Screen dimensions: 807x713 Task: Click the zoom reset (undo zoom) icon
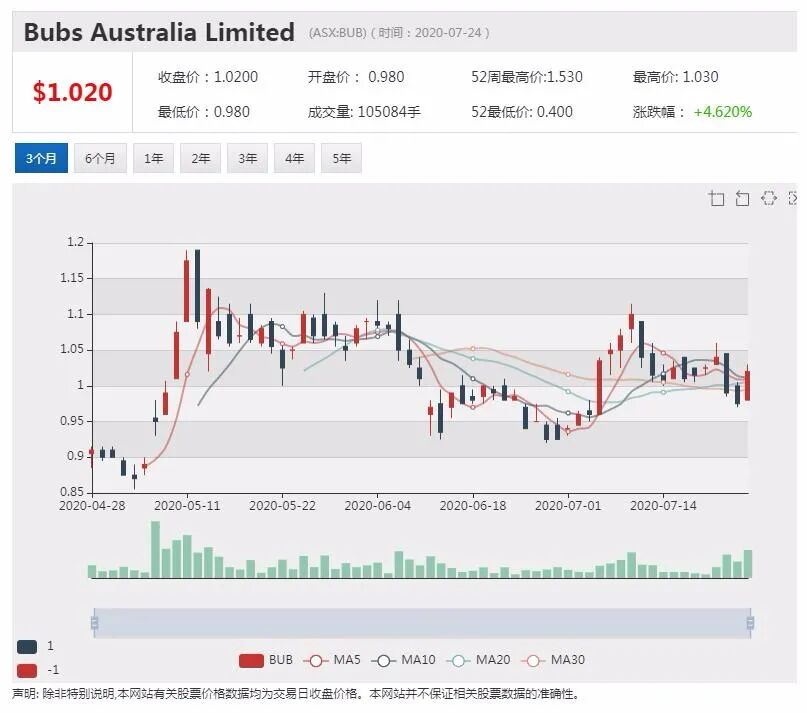point(742,198)
